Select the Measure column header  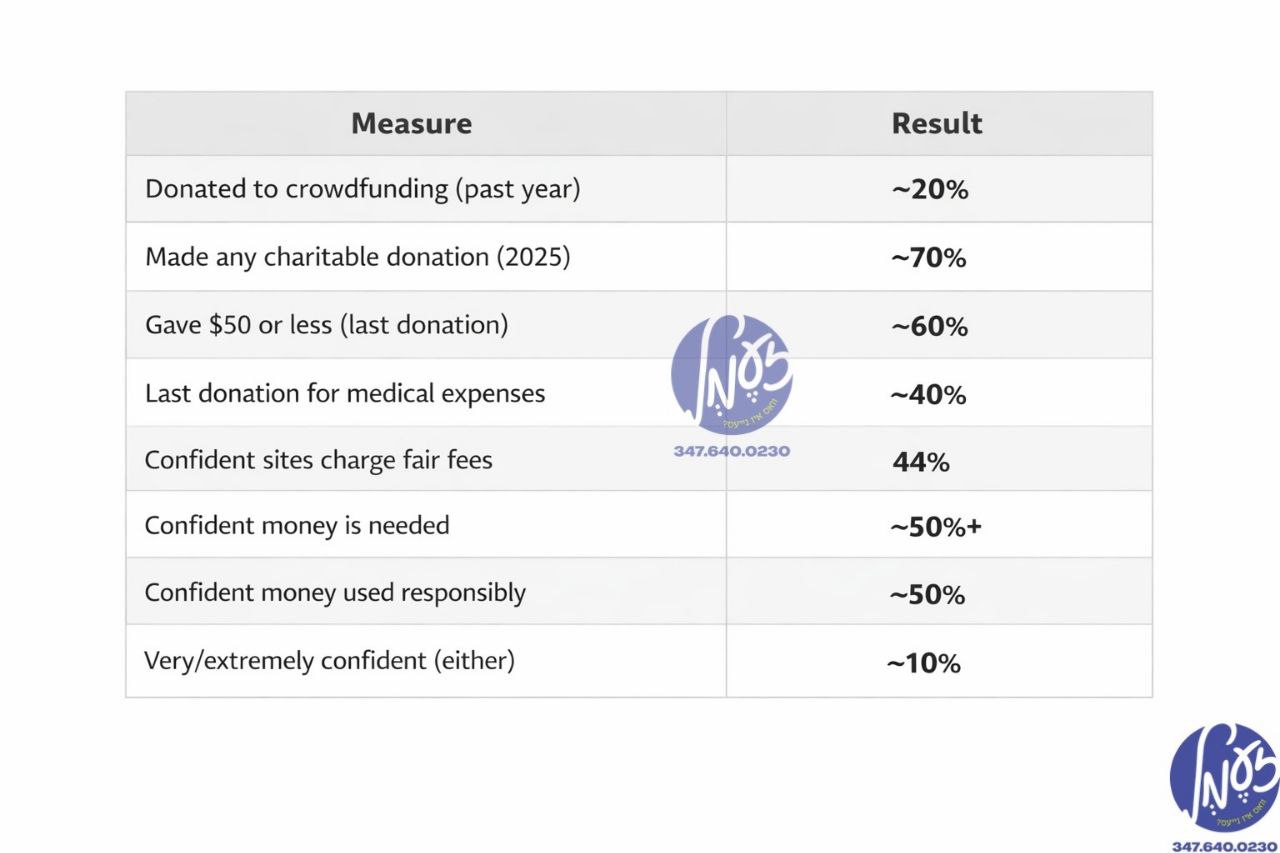pos(411,124)
